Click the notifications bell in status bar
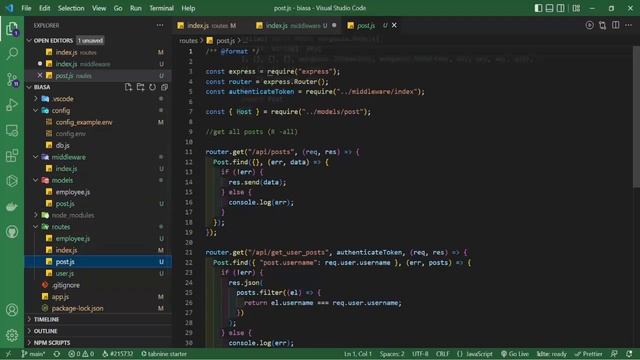640x360 pixels. coord(629,354)
